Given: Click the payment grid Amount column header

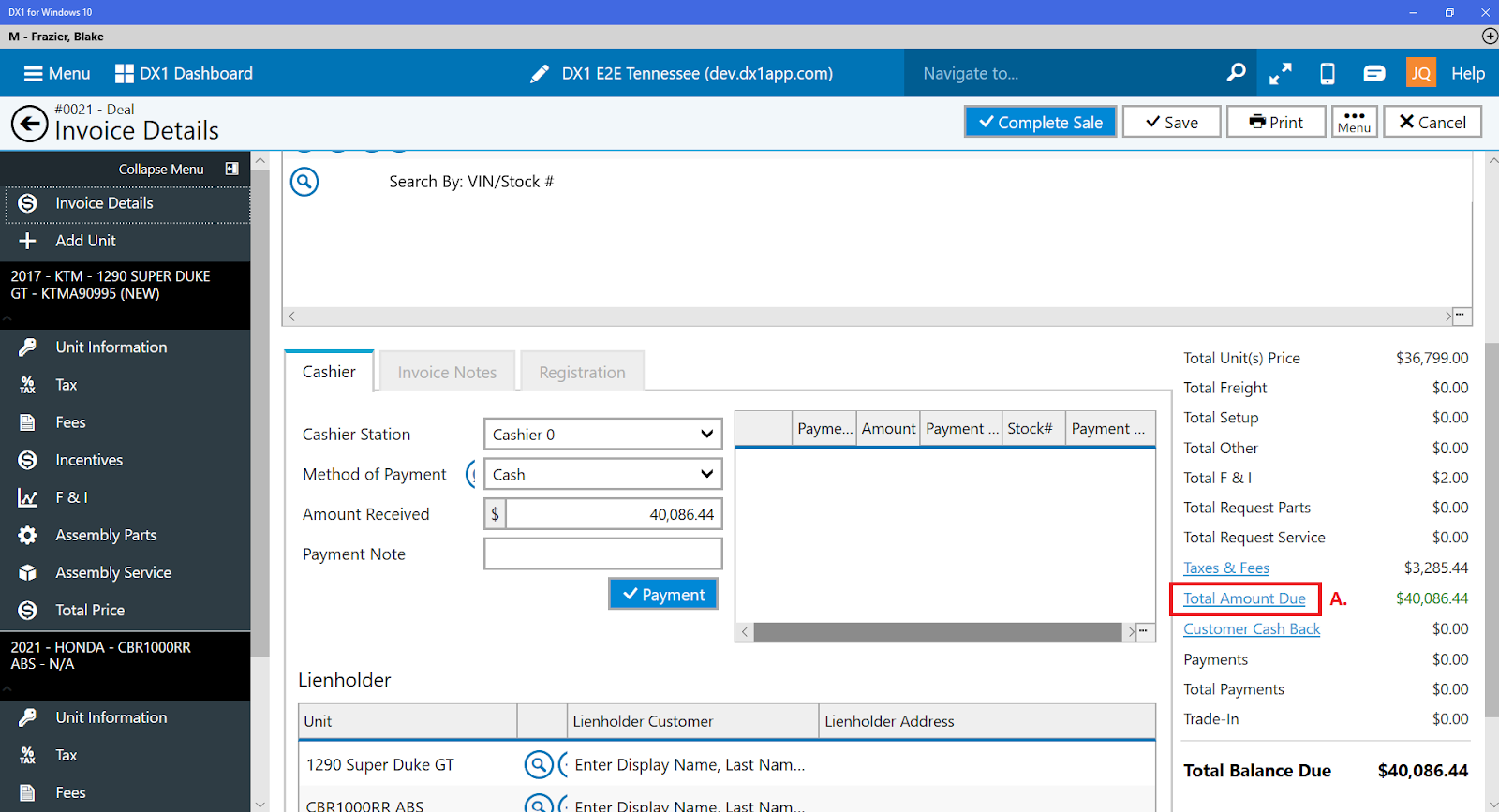Looking at the screenshot, I should (888, 429).
